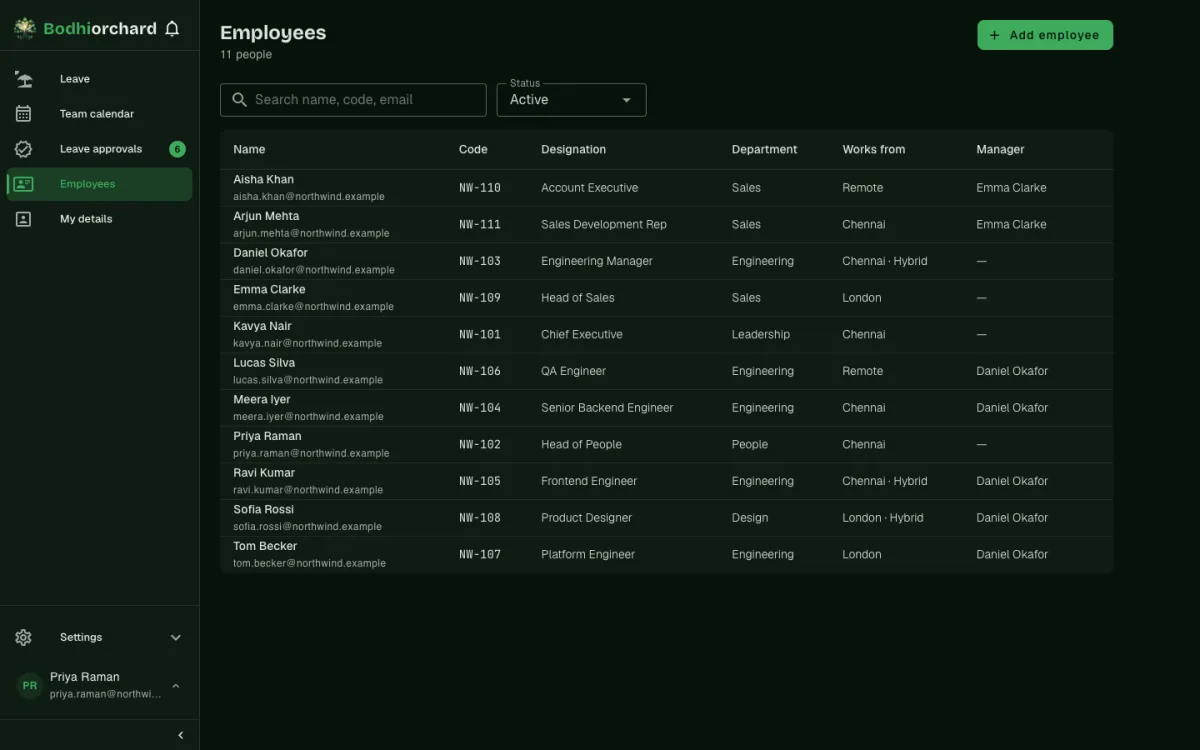This screenshot has width=1200, height=750.
Task: Open Tom Becker's record
Action: [265, 546]
